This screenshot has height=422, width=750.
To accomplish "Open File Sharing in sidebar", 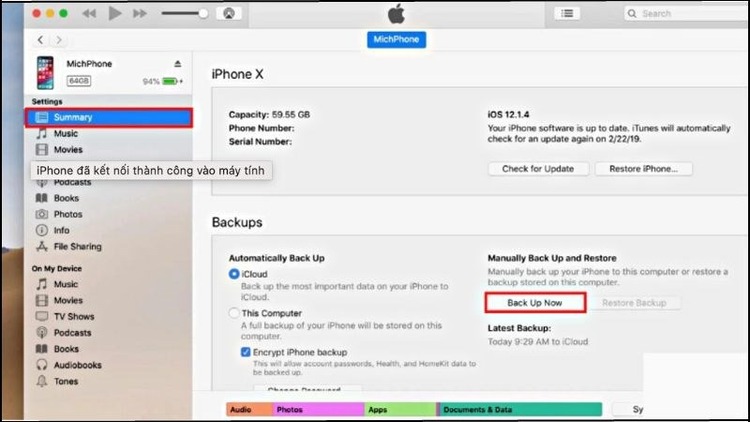I will pos(77,247).
